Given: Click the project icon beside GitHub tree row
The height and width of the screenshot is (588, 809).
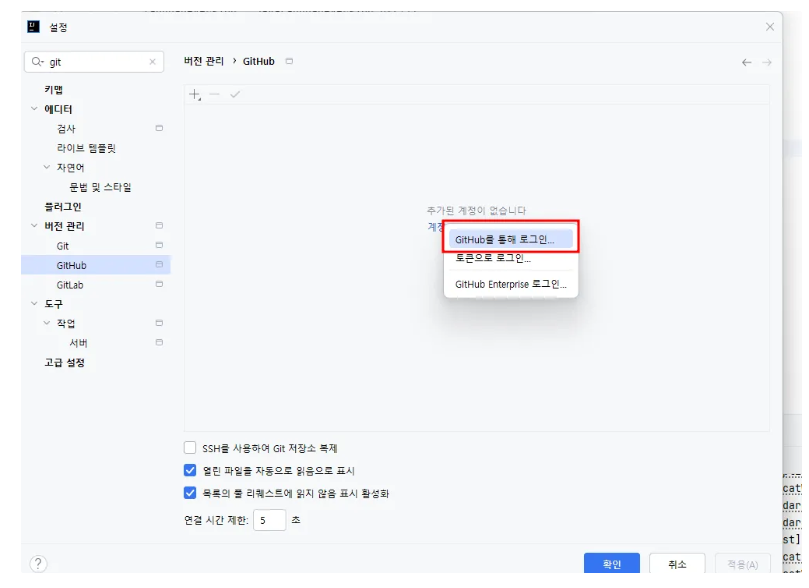Looking at the screenshot, I should (159, 265).
